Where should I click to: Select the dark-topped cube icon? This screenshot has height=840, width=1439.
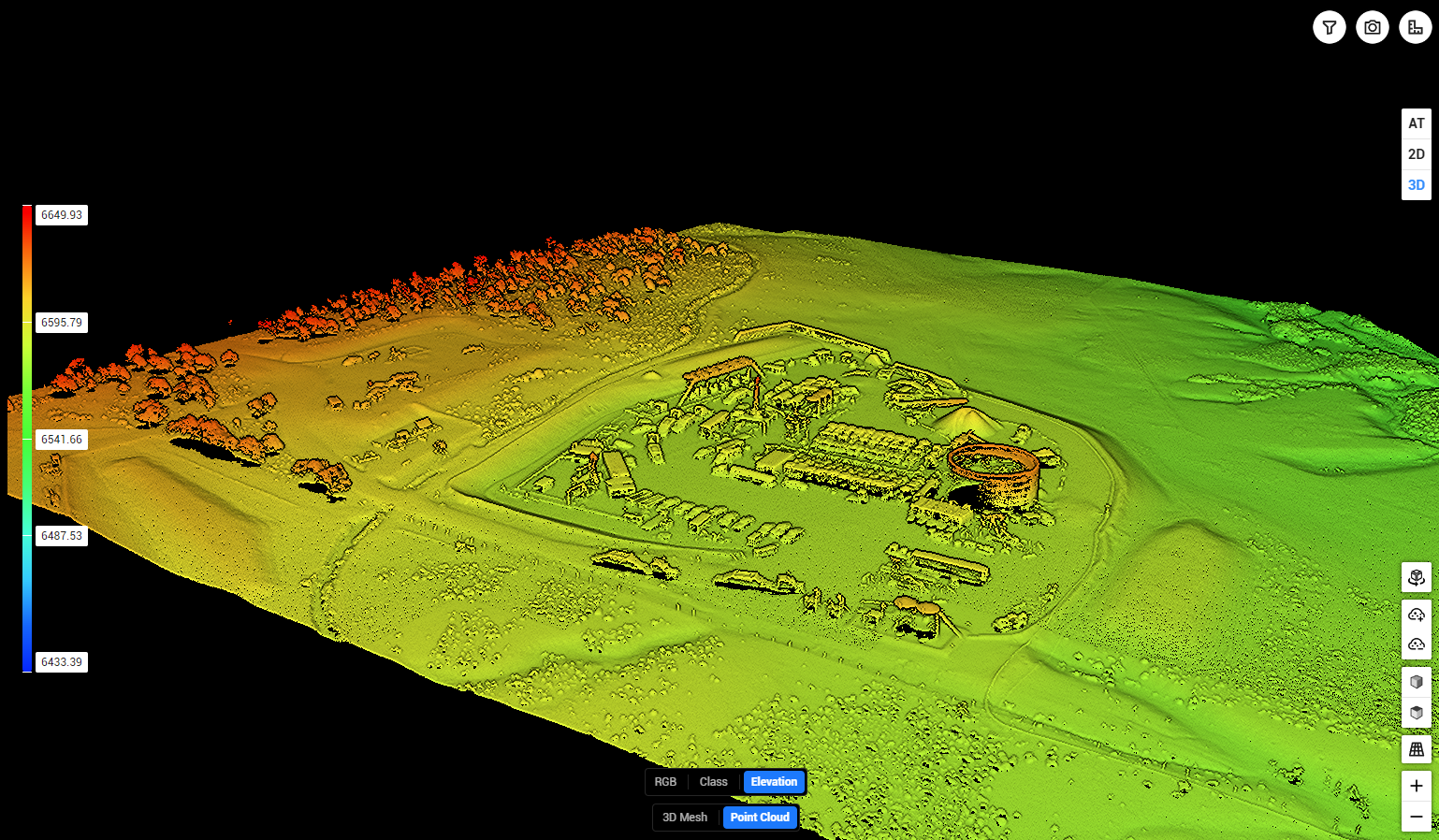coord(1416,713)
